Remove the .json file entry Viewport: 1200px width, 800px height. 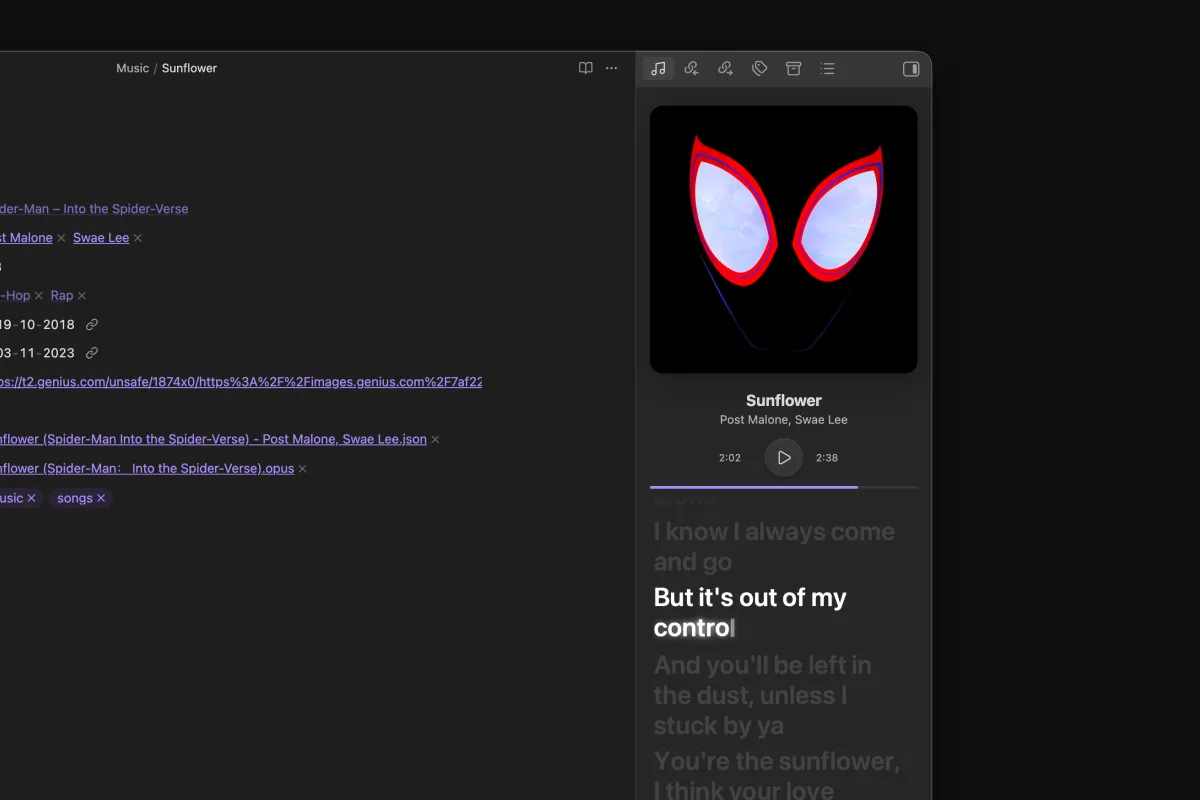(435, 439)
